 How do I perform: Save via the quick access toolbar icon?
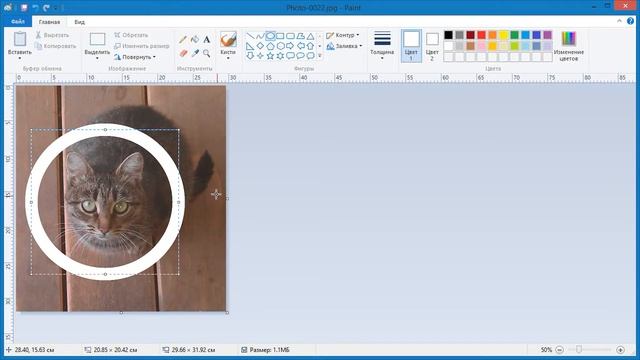click(x=24, y=7)
